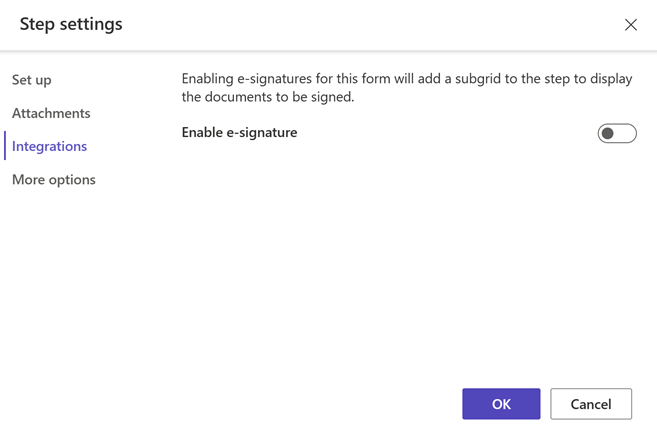657x435 pixels.
Task: Close the Step settings dialog
Action: point(631,25)
